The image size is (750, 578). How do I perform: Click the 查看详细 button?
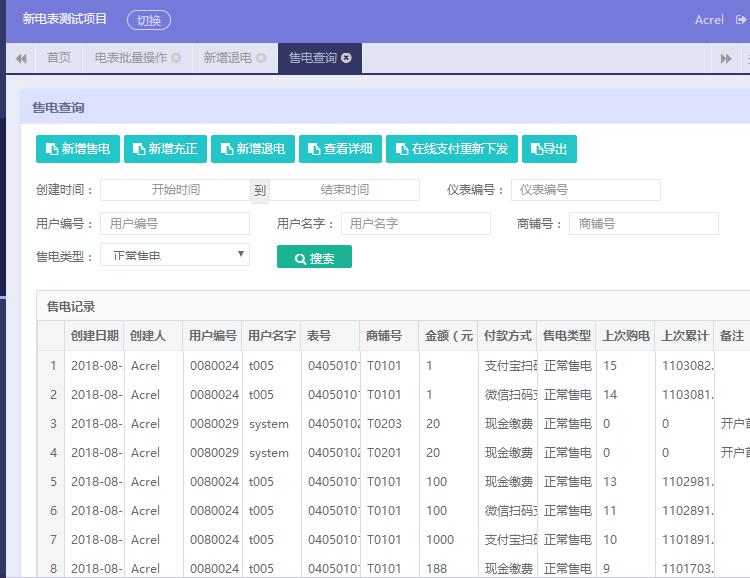341,149
